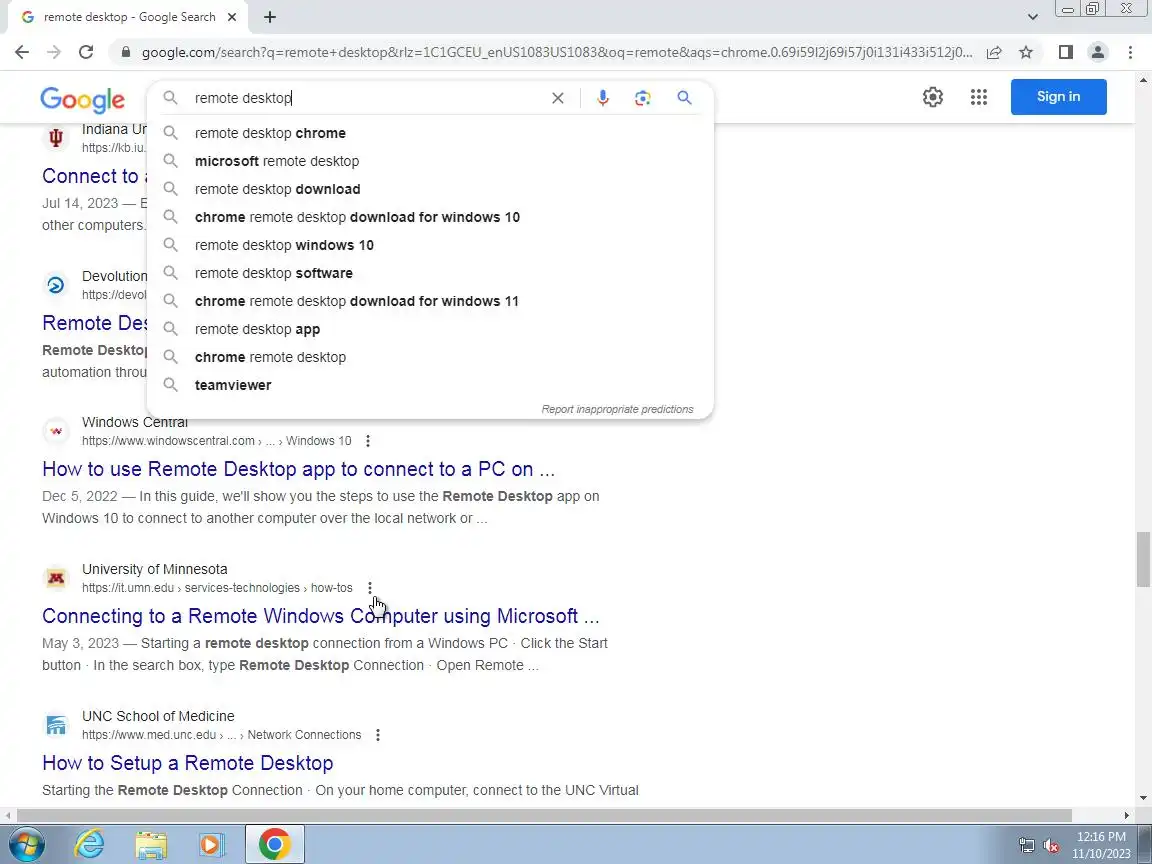Viewport: 1152px width, 864px height.
Task: Open the Chrome profile avatar
Action: (1098, 52)
